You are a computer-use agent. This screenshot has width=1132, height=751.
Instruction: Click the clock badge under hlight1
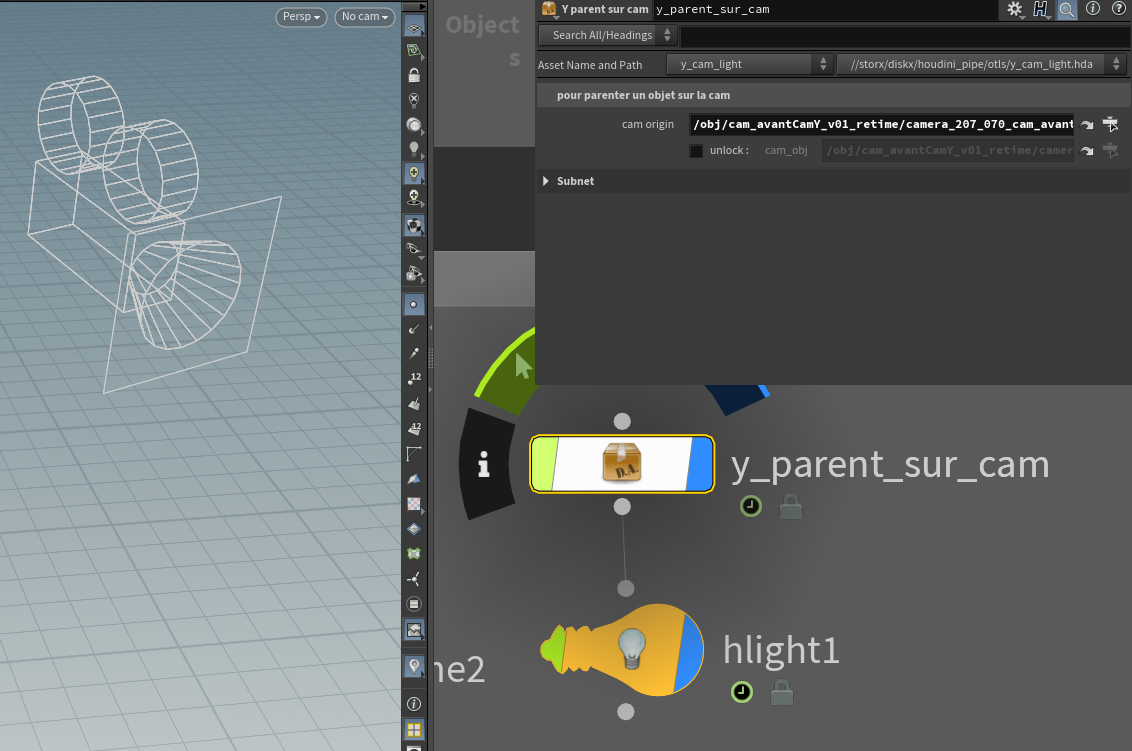pos(741,692)
